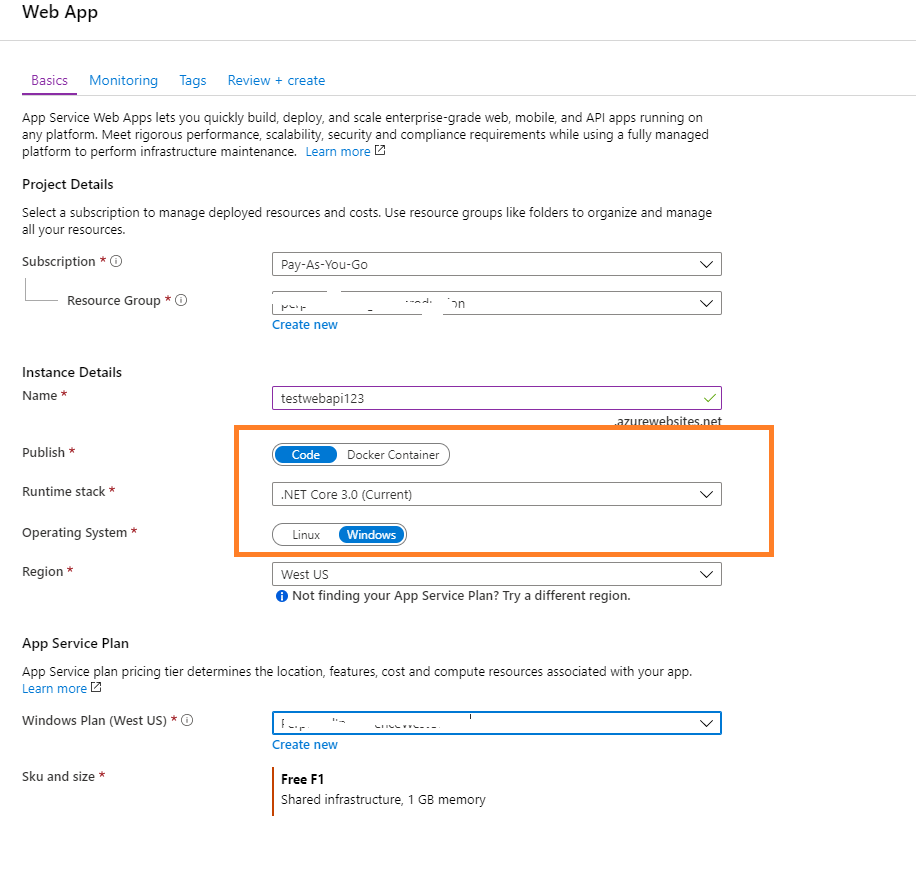Click the external link icon after Learn more
Viewport: 916px width, 891px height.
pos(378,150)
